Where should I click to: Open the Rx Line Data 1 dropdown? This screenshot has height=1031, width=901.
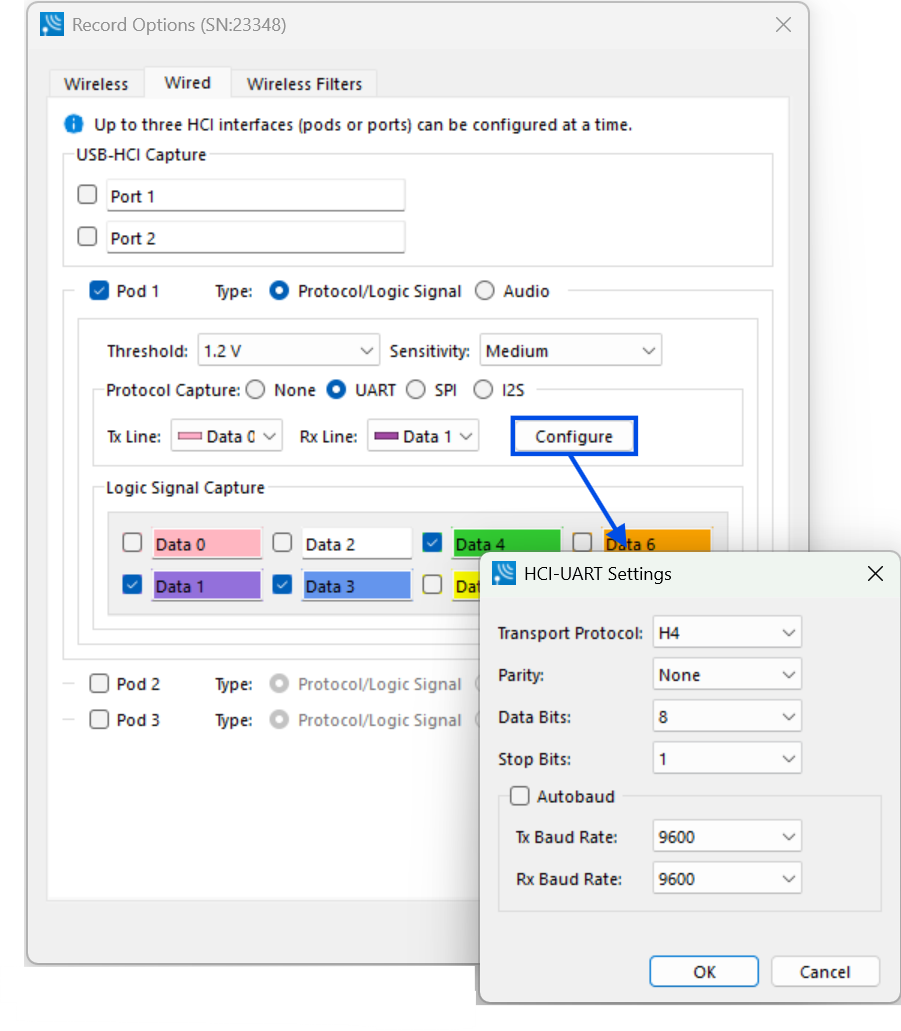click(423, 436)
